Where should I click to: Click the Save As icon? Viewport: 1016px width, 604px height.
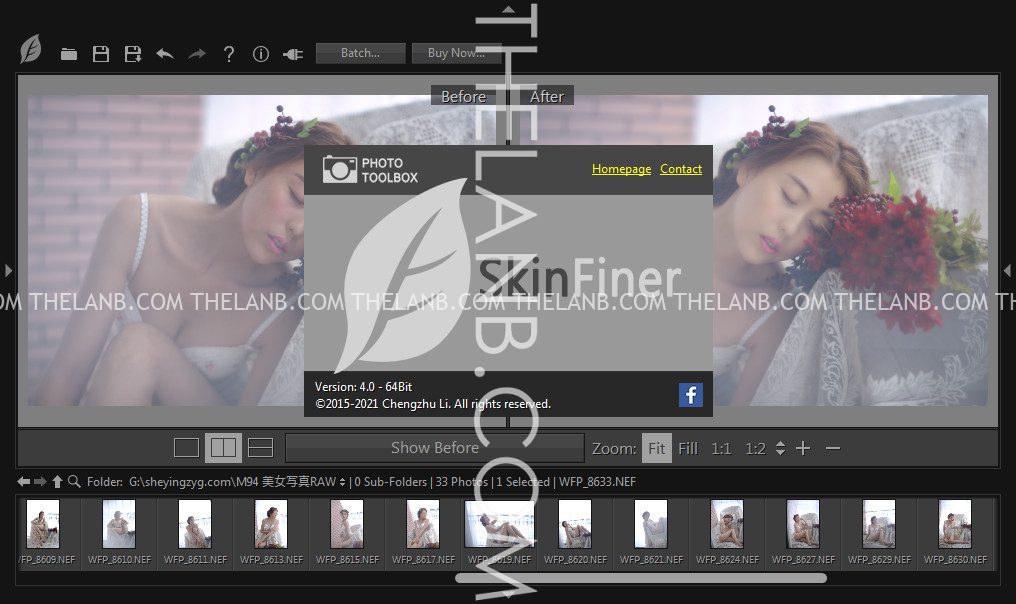point(133,54)
